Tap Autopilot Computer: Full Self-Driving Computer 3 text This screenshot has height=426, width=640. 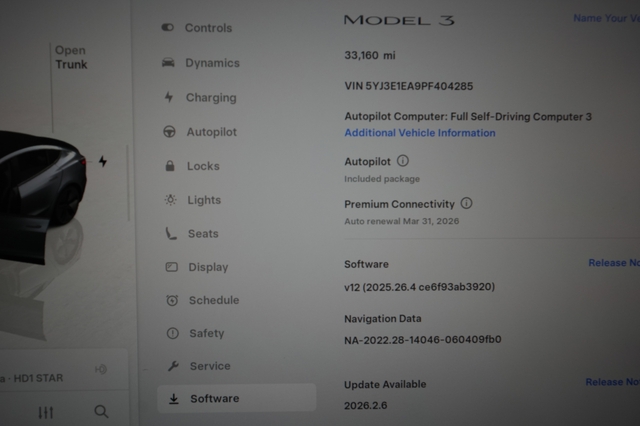click(468, 117)
